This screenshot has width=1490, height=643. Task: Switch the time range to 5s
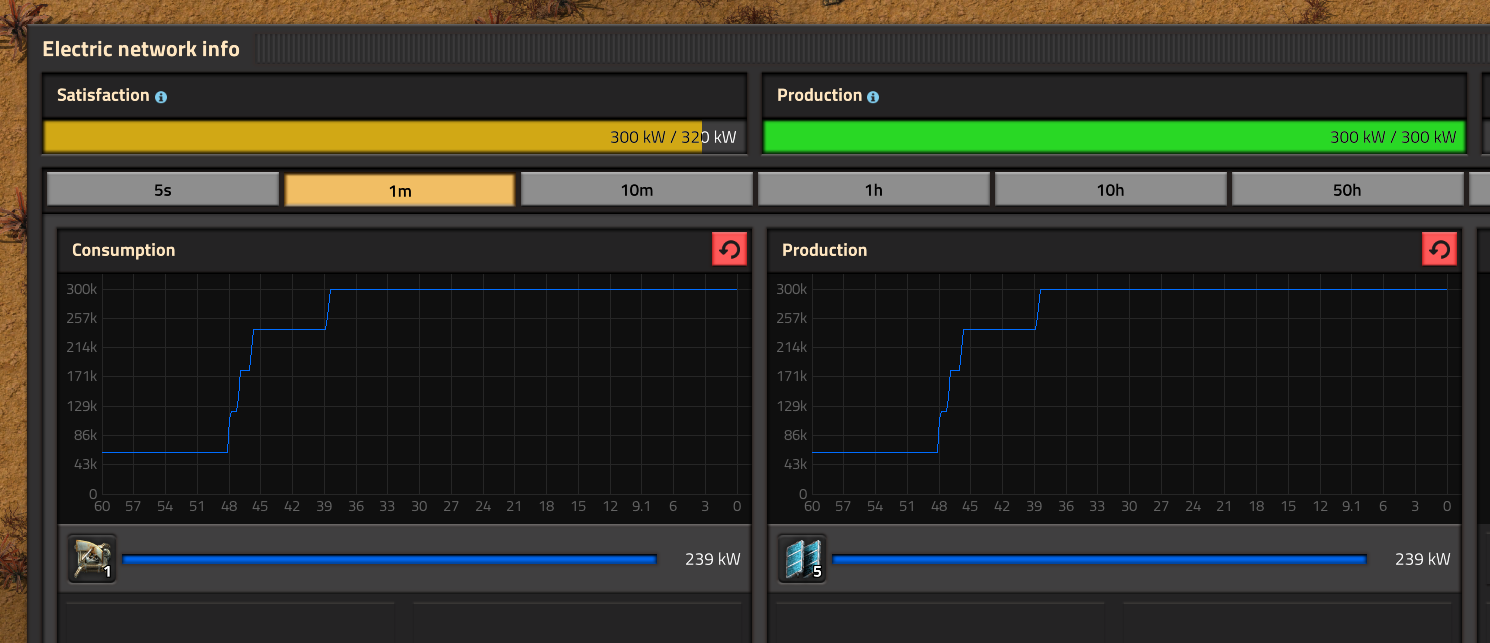162,190
